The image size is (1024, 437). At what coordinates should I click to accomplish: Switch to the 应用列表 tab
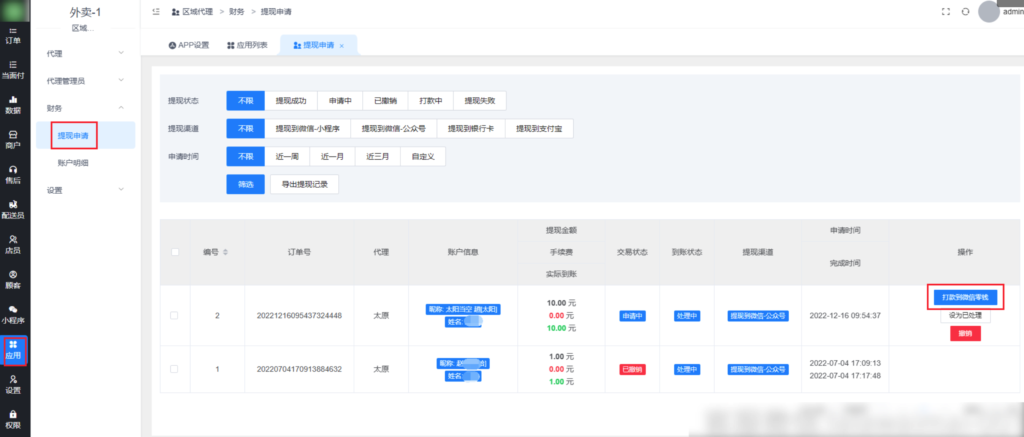click(248, 45)
